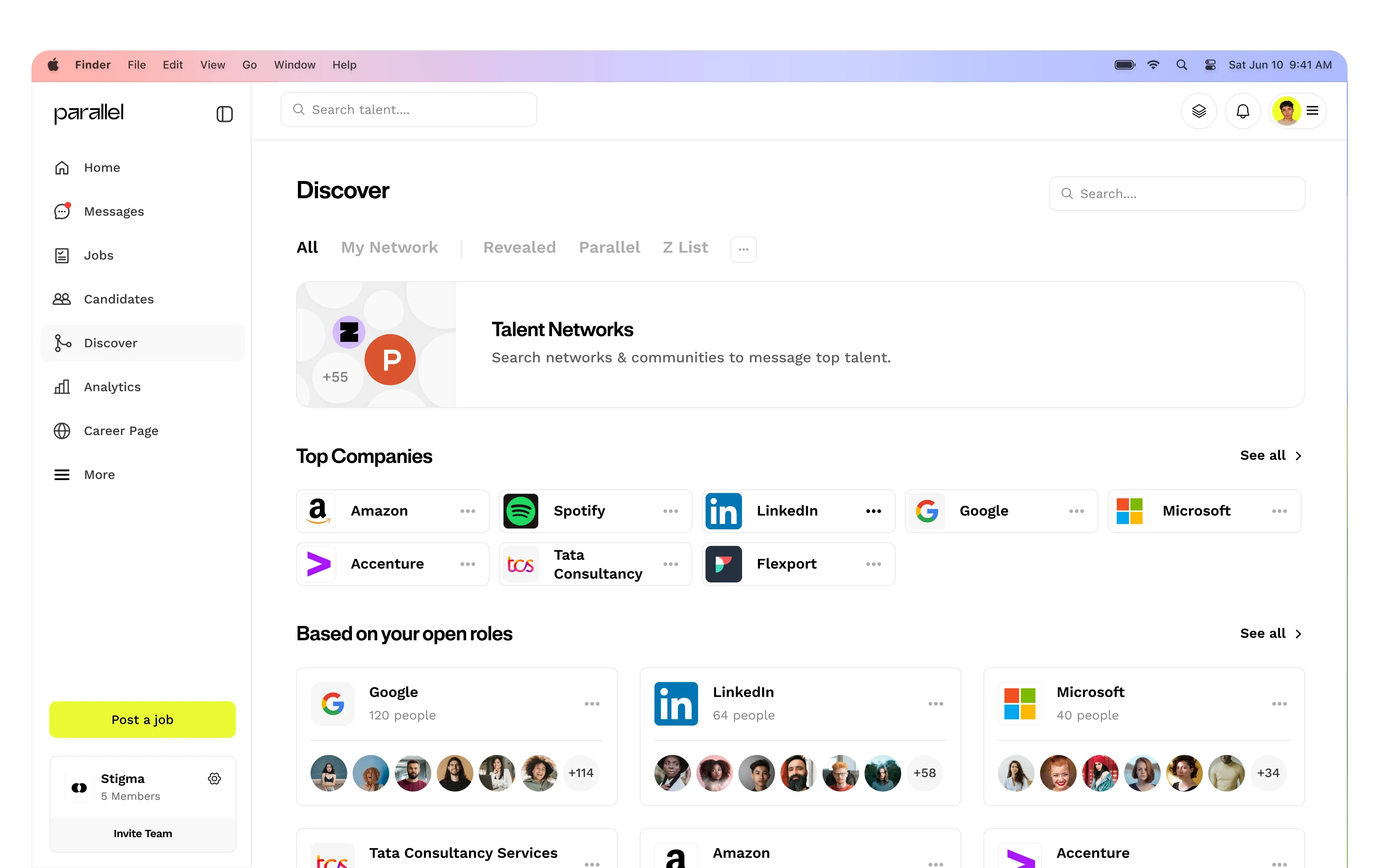Open Candidates in the sidebar
Image resolution: width=1379 pixels, height=868 pixels.
click(x=119, y=299)
